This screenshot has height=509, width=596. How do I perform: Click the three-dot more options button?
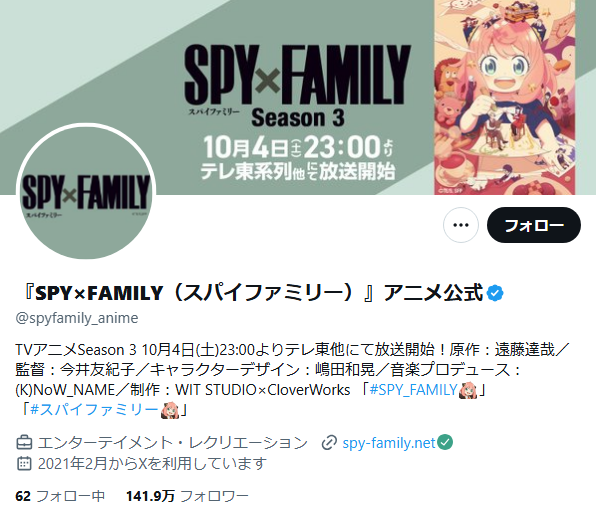pos(461,225)
